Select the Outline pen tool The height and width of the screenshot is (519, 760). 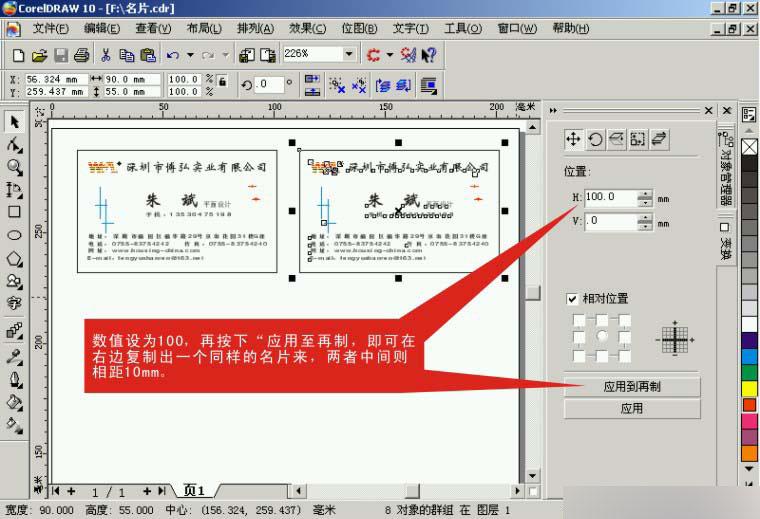[x=15, y=379]
